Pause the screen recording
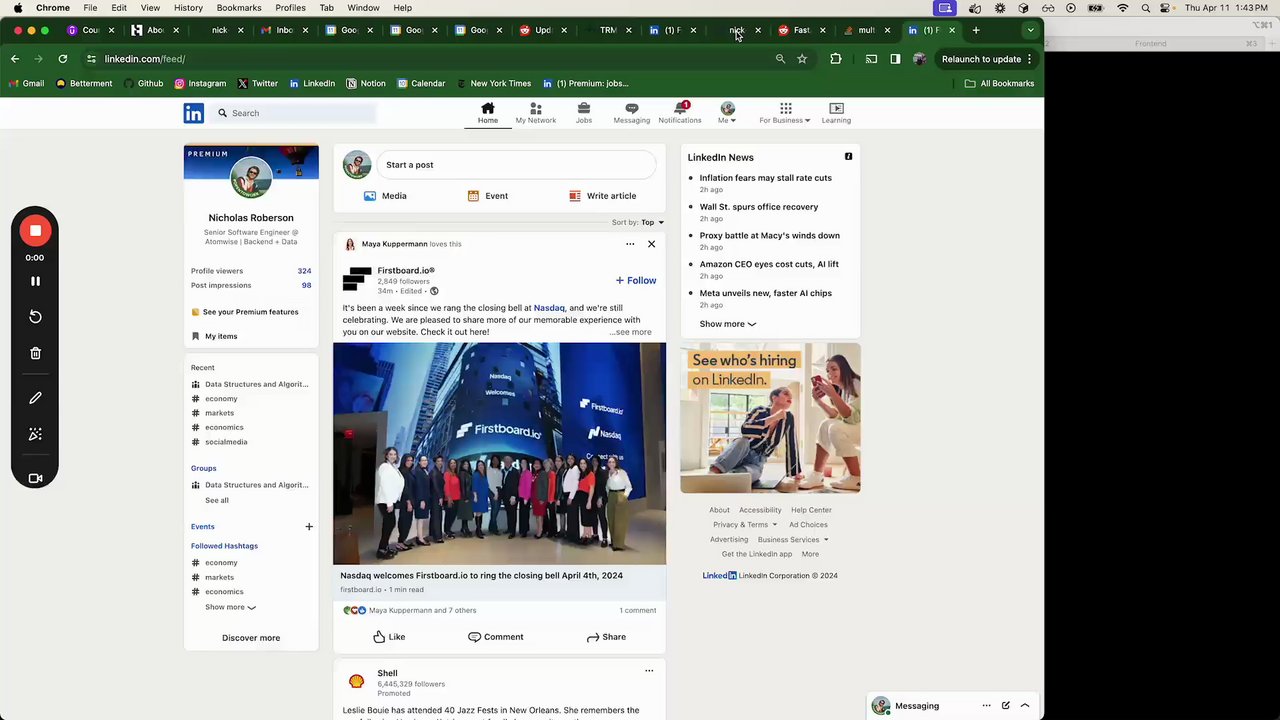The width and height of the screenshot is (1280, 720). point(35,281)
